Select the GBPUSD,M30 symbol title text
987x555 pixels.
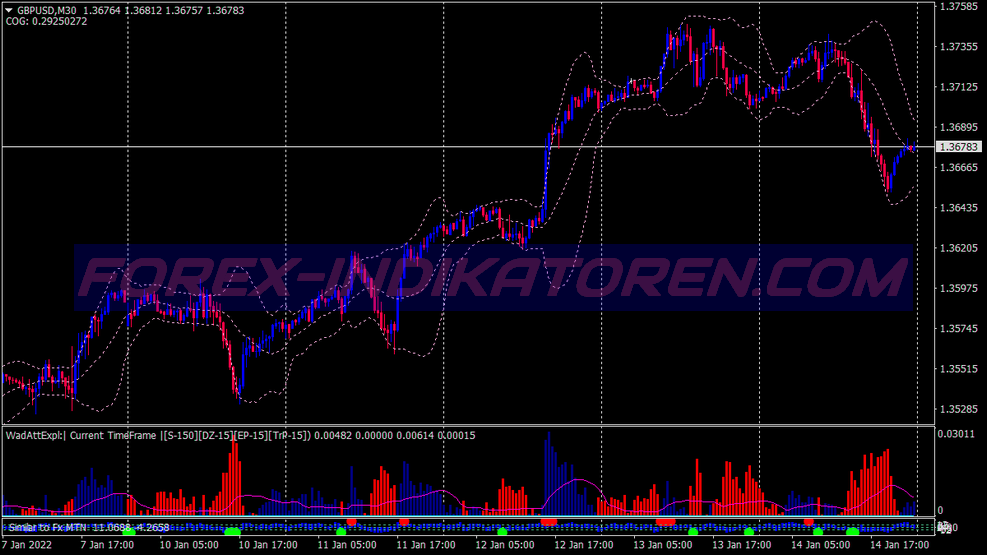click(x=47, y=11)
